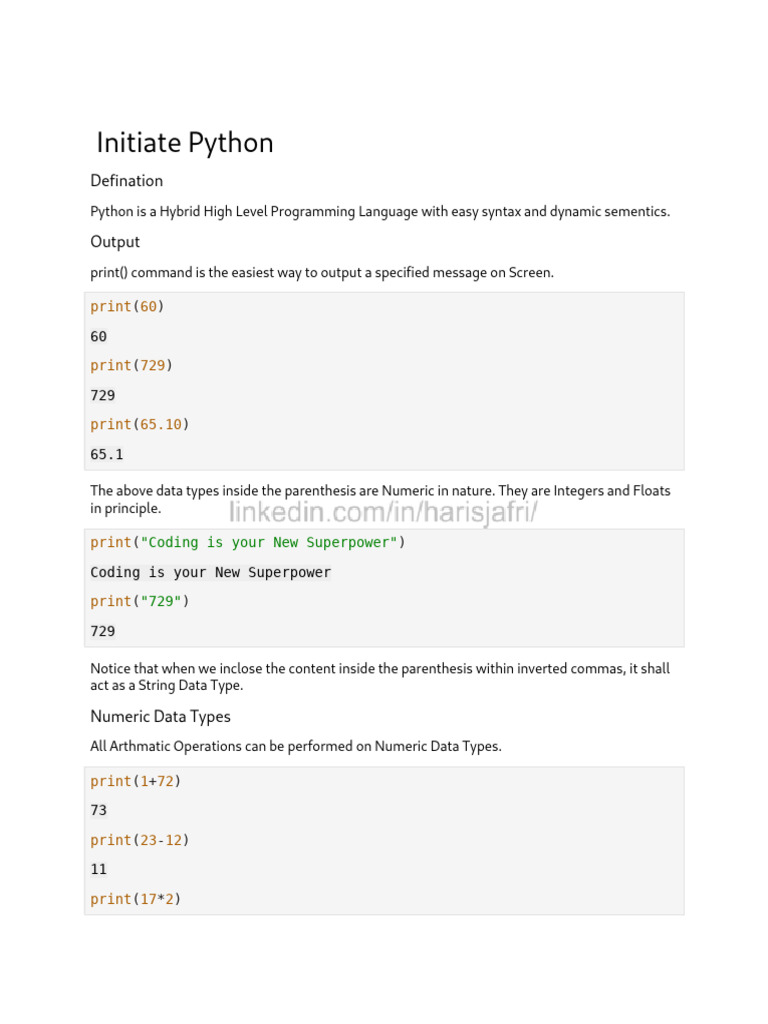Click the print(60) code line

click(x=127, y=307)
